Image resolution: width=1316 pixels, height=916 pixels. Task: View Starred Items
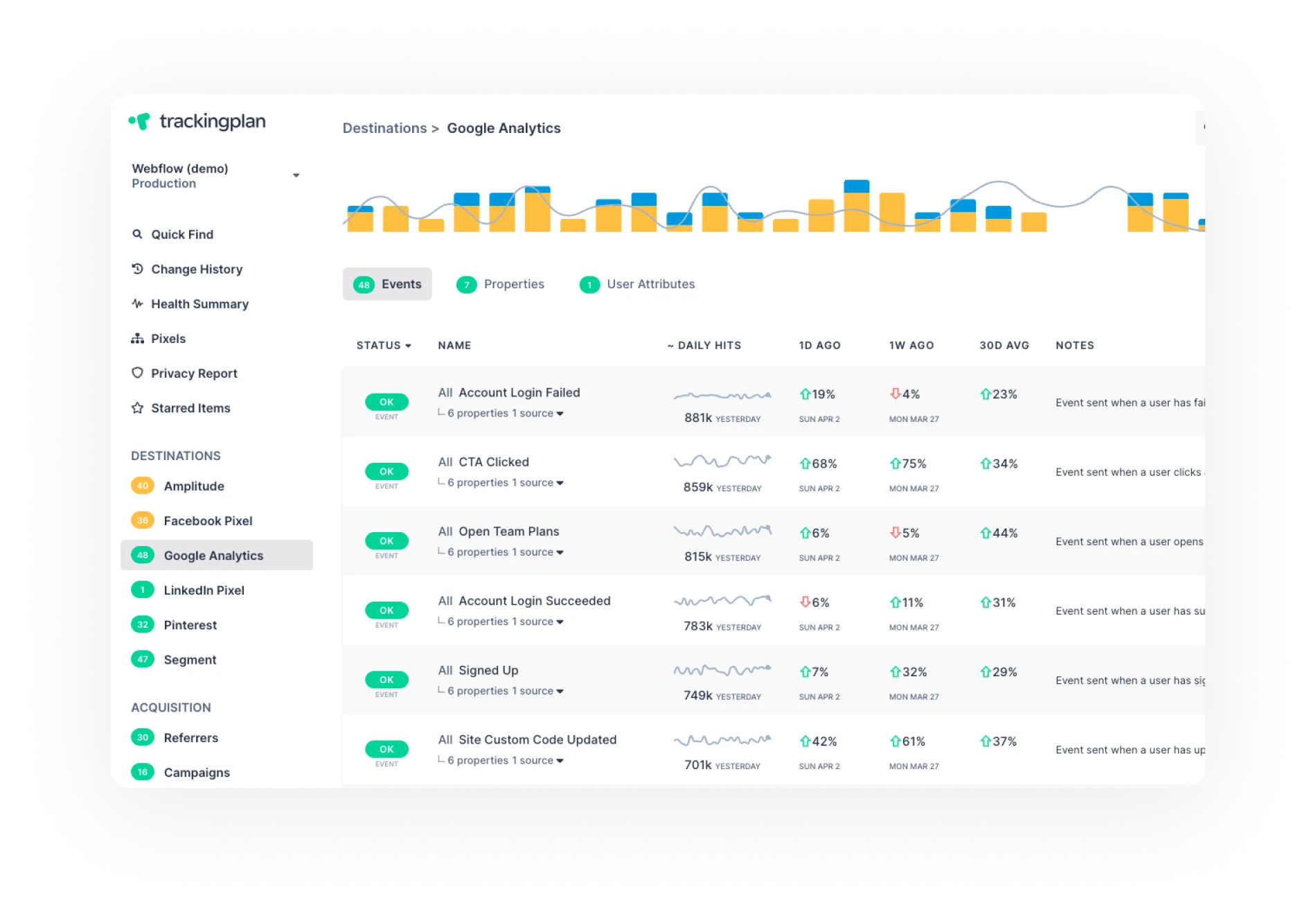(190, 408)
